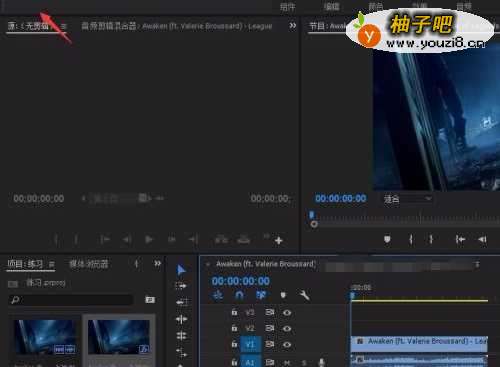Switch to the Media Browser tab
500x367 pixels.
tap(89, 264)
